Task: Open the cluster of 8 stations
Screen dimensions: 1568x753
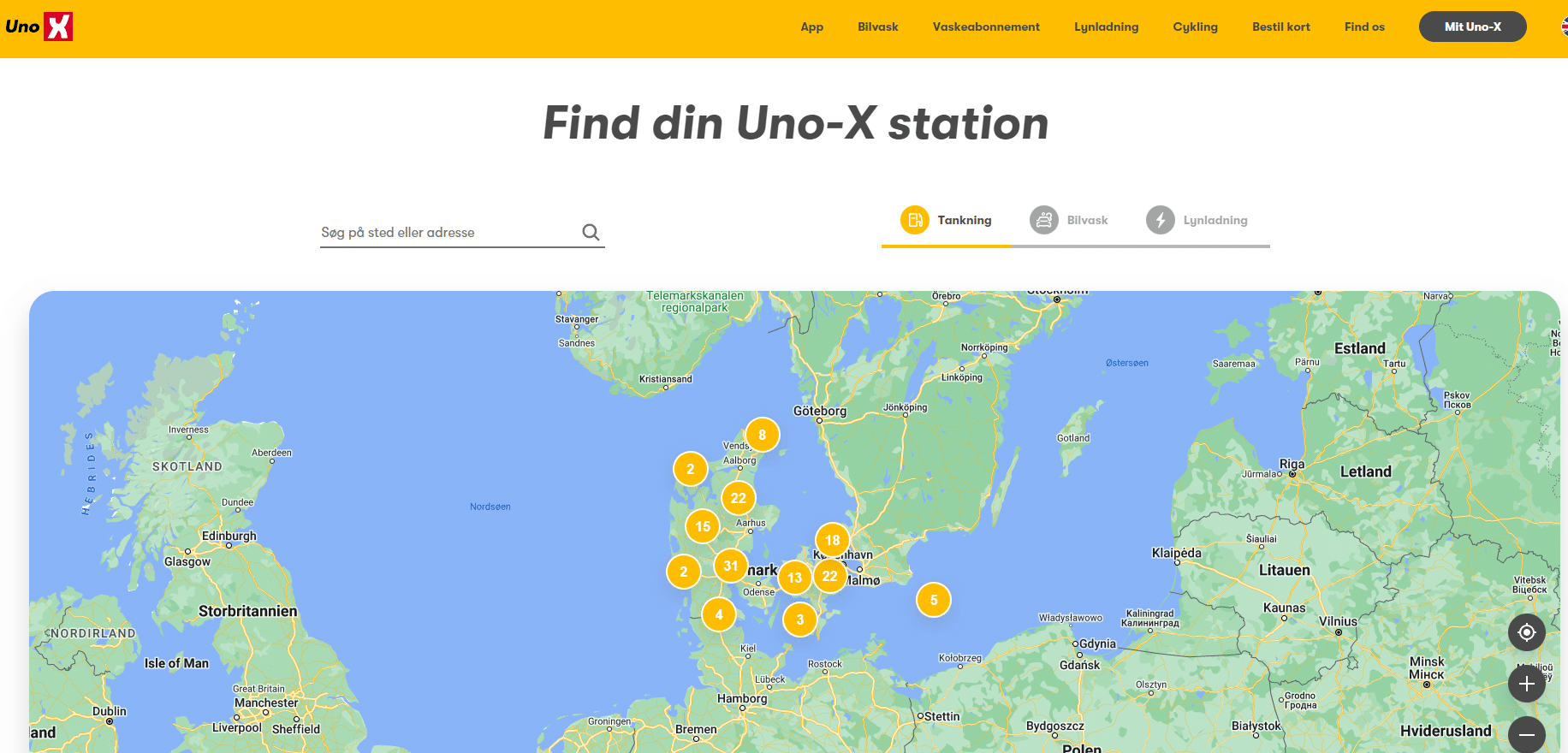Action: point(762,435)
